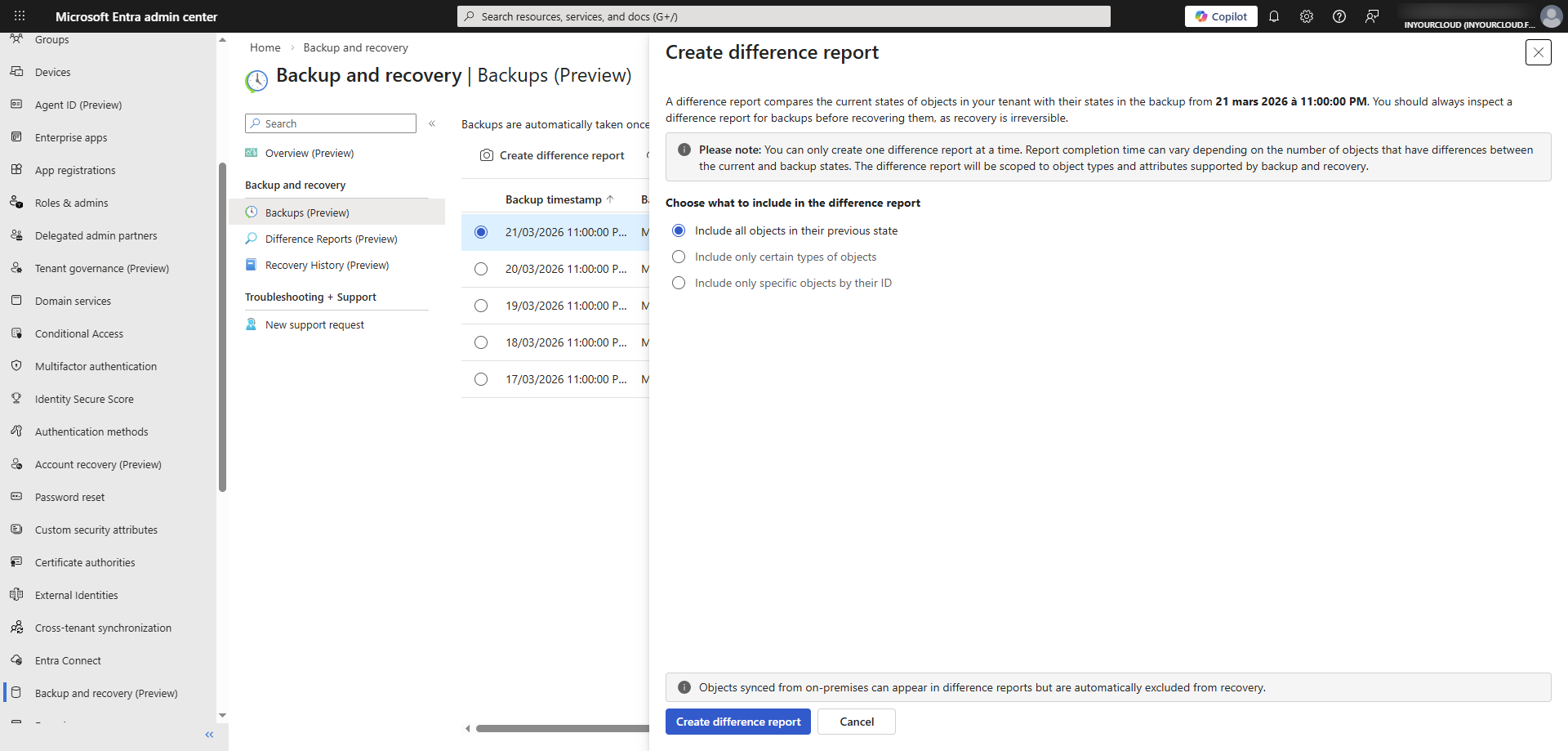
Task: Select the 19/03/2026 backup radio button
Action: tap(481, 306)
